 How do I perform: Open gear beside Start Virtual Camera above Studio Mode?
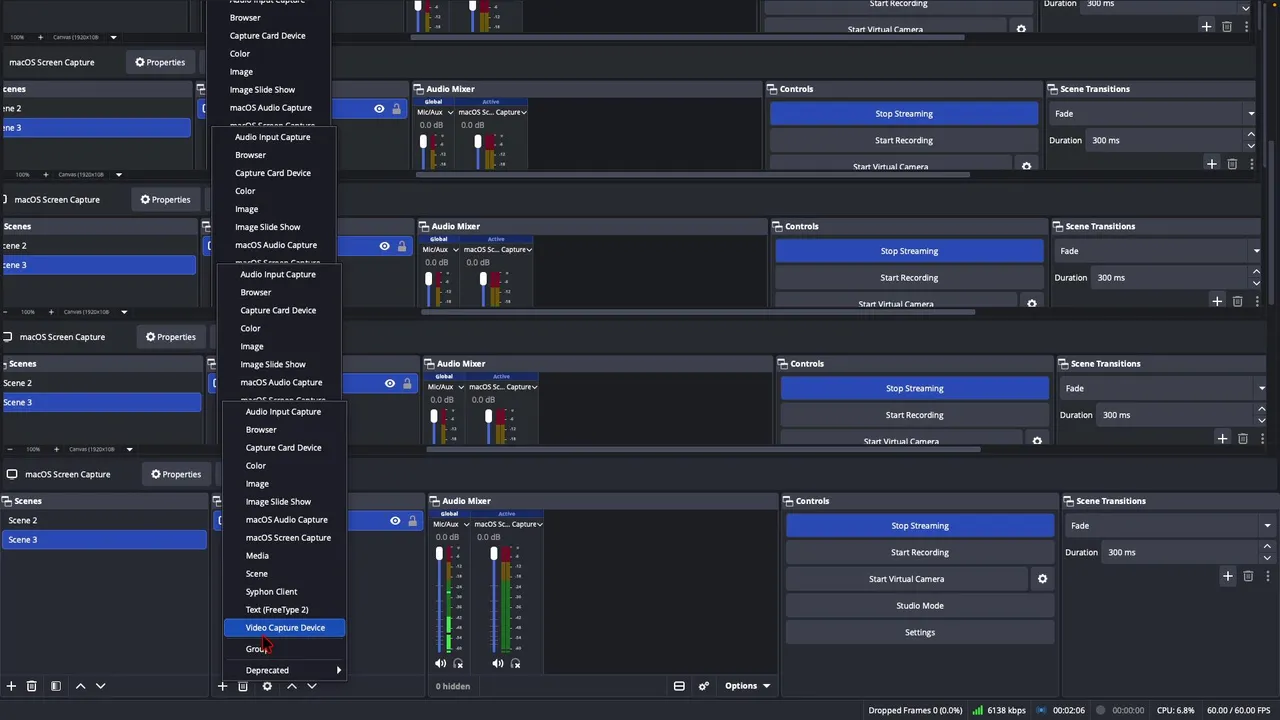pos(1042,579)
